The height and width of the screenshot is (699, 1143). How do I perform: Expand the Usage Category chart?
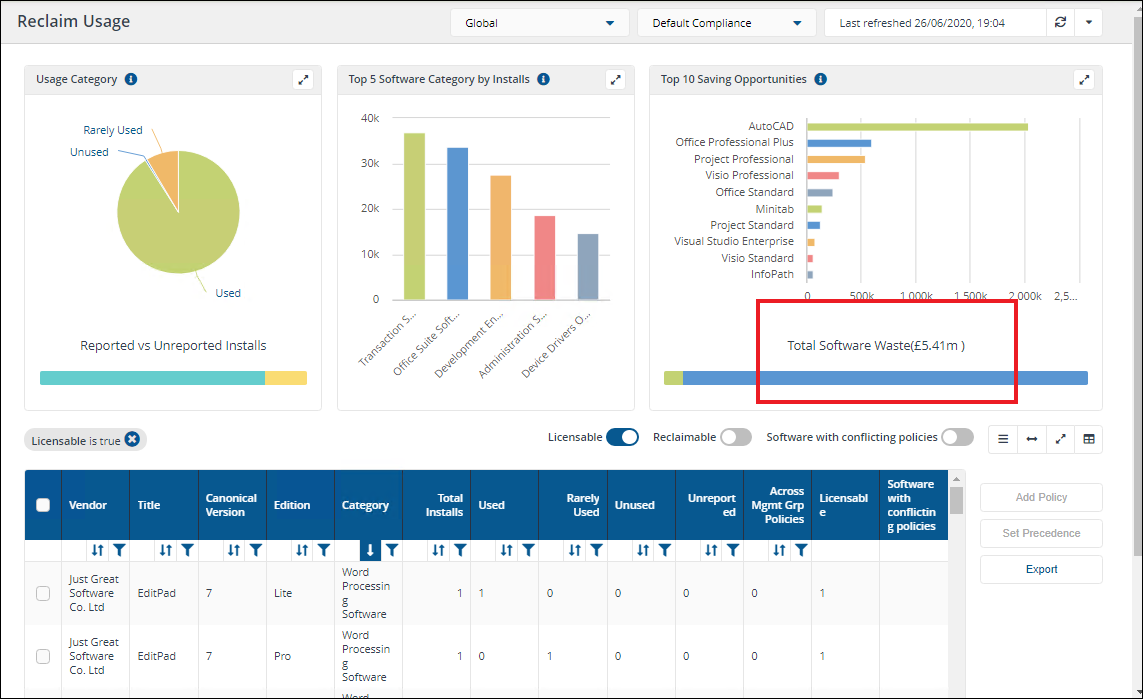click(x=304, y=80)
